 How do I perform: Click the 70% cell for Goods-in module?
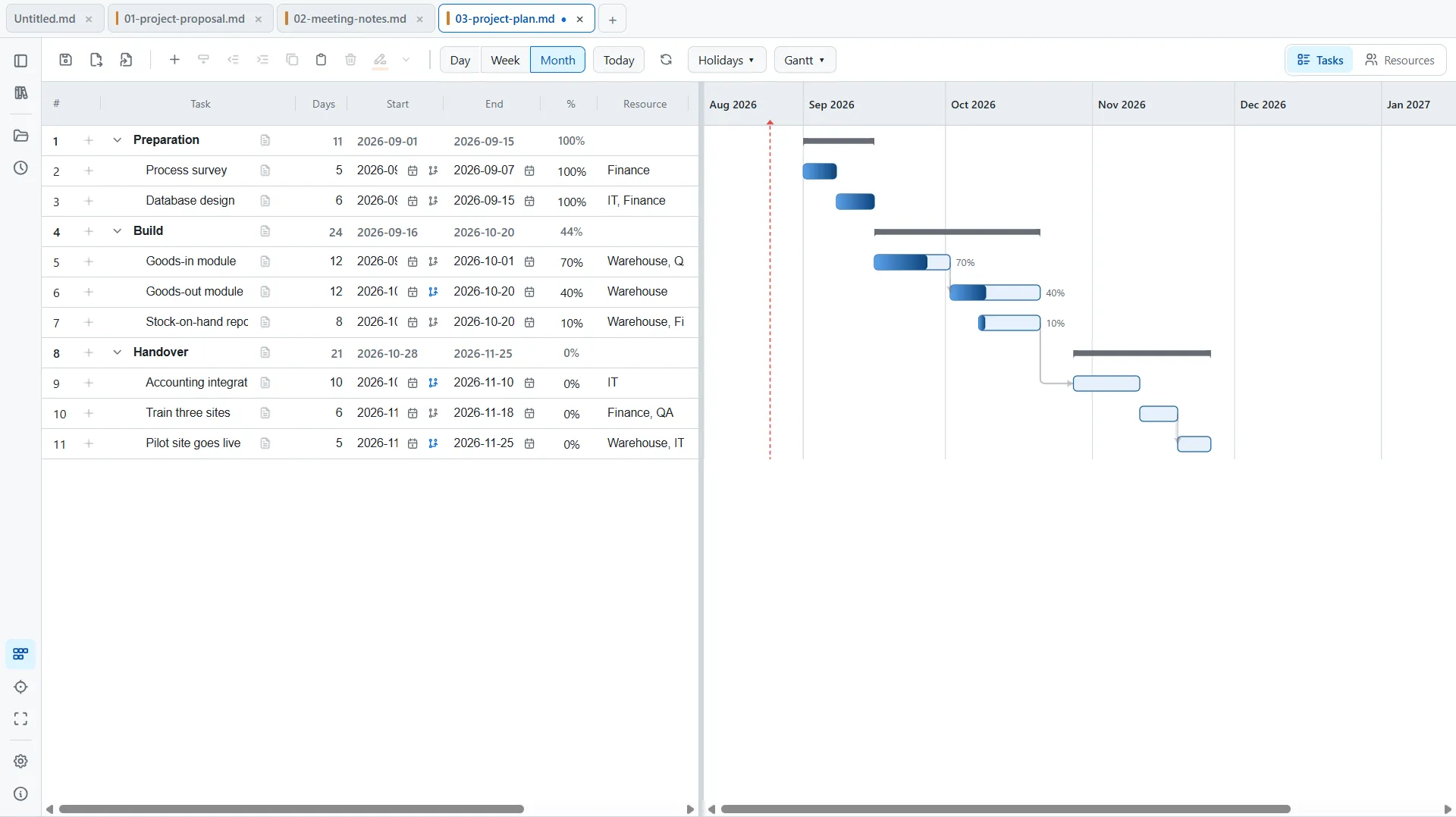(x=572, y=262)
